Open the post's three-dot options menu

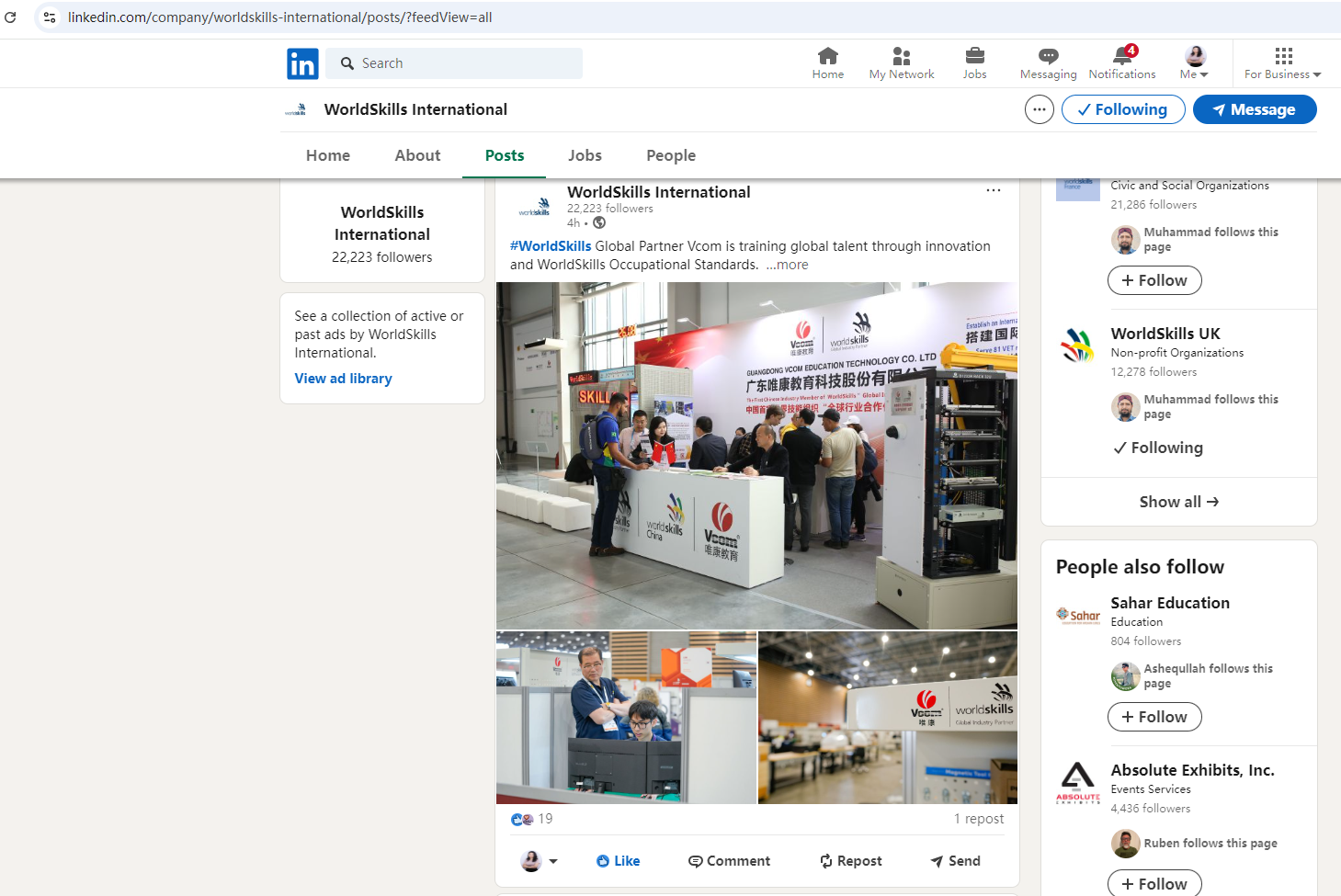click(x=993, y=190)
